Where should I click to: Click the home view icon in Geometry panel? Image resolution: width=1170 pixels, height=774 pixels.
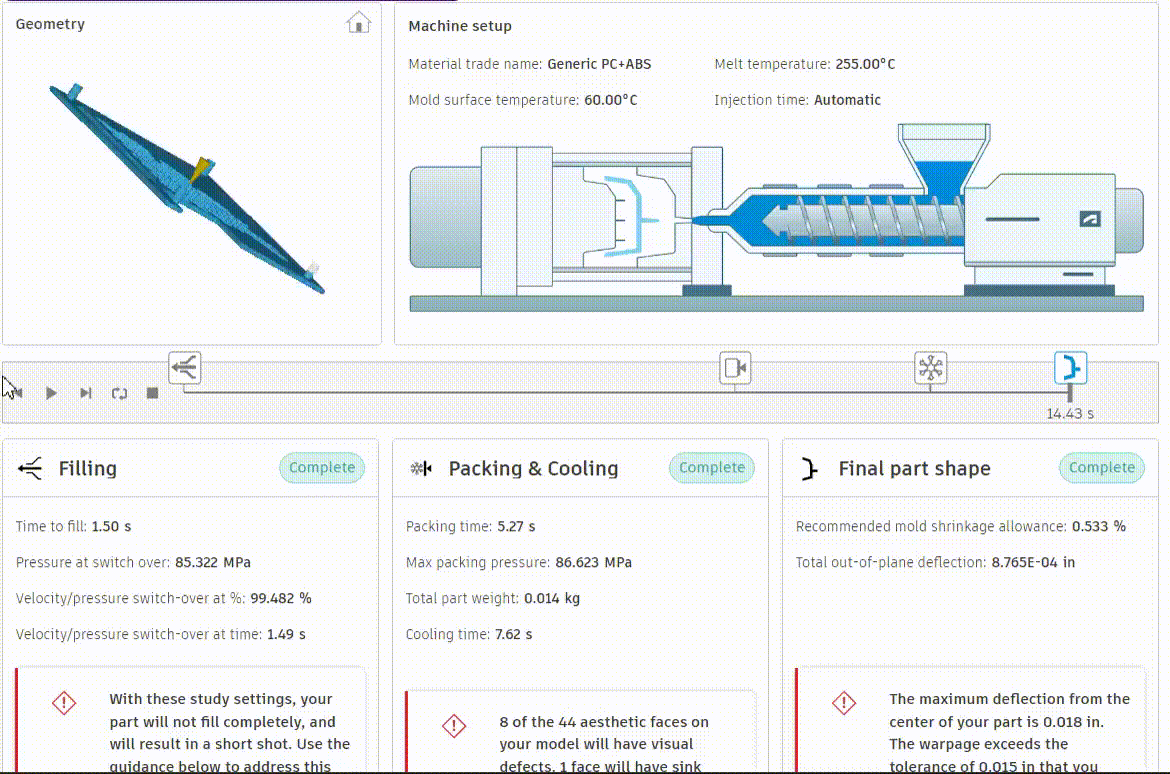(358, 23)
